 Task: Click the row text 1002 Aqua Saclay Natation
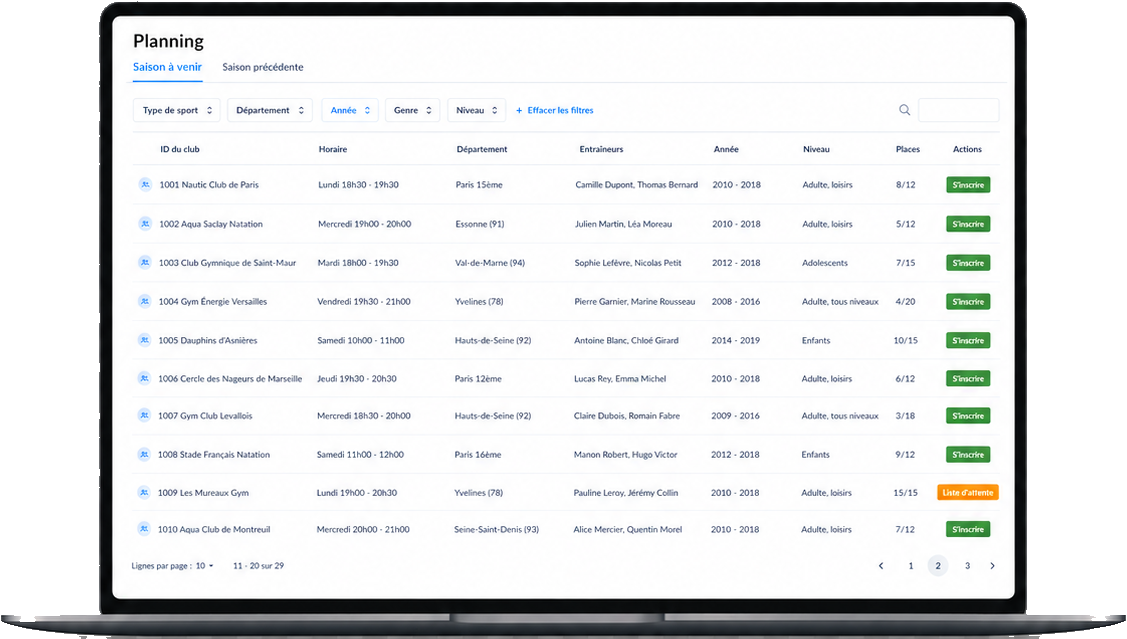(x=211, y=224)
